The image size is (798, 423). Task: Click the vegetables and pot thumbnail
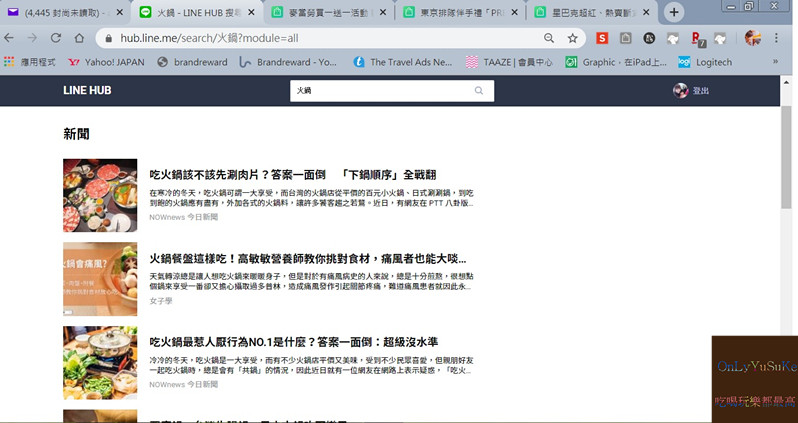point(100,362)
